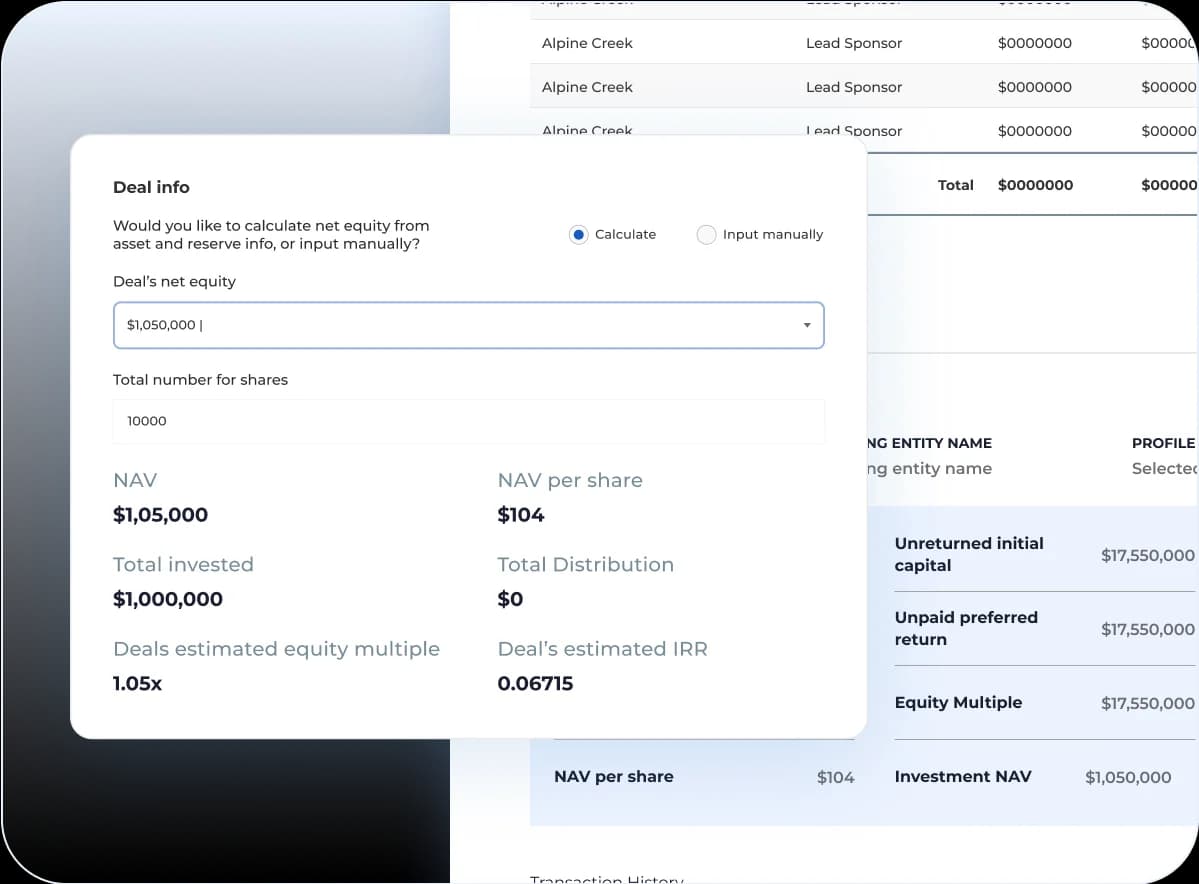Select the NAV value $1,05,000
1199x884 pixels.
[x=160, y=515]
